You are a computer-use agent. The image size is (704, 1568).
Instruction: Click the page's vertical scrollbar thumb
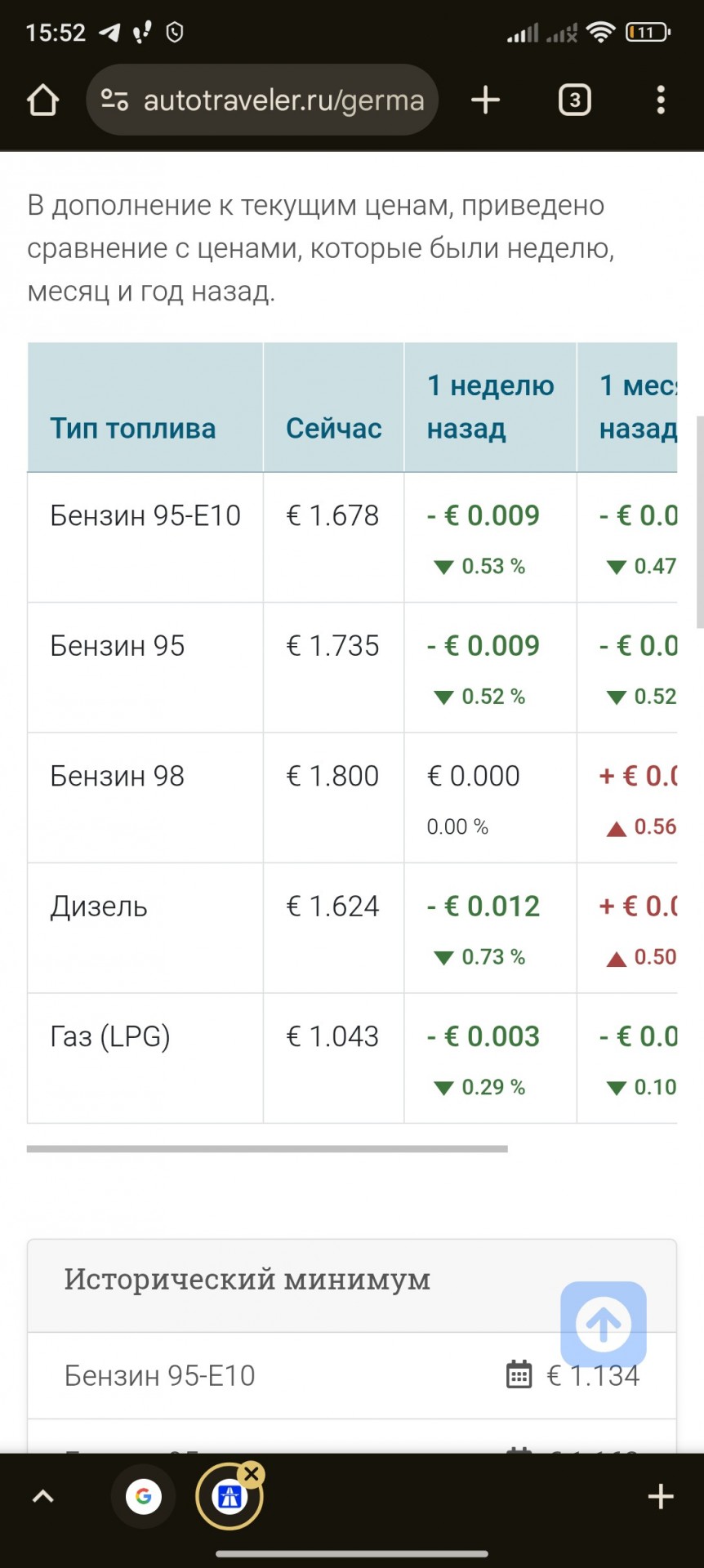[700, 522]
